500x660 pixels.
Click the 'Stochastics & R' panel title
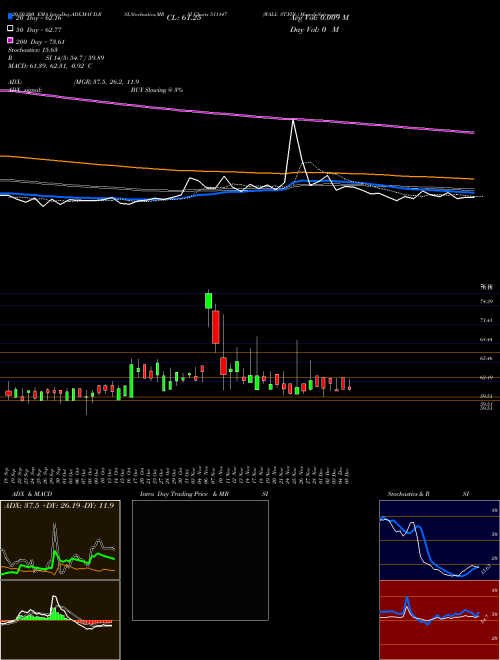(408, 494)
